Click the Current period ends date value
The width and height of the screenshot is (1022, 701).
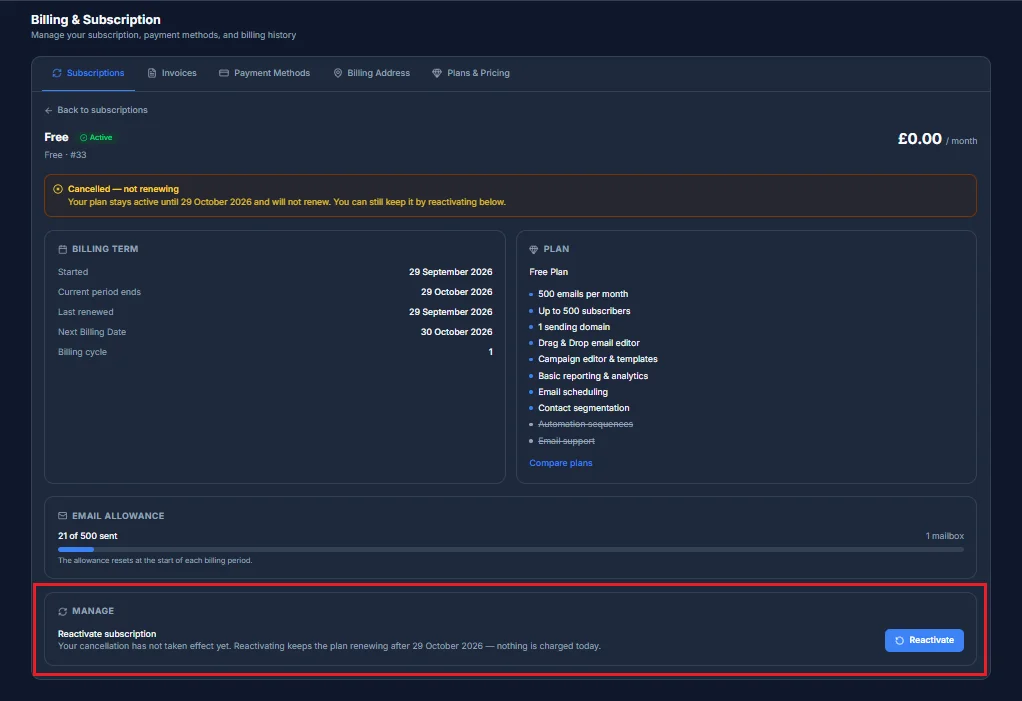[x=456, y=292]
